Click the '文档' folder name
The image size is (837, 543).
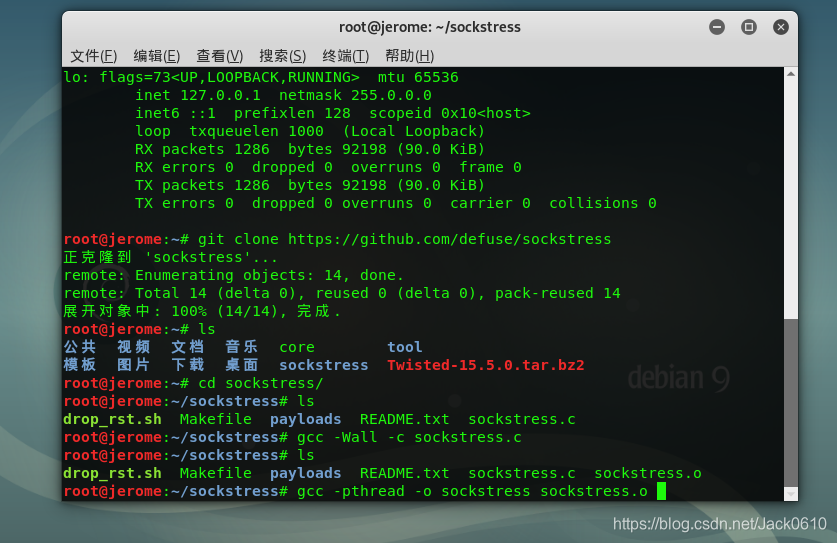point(187,347)
